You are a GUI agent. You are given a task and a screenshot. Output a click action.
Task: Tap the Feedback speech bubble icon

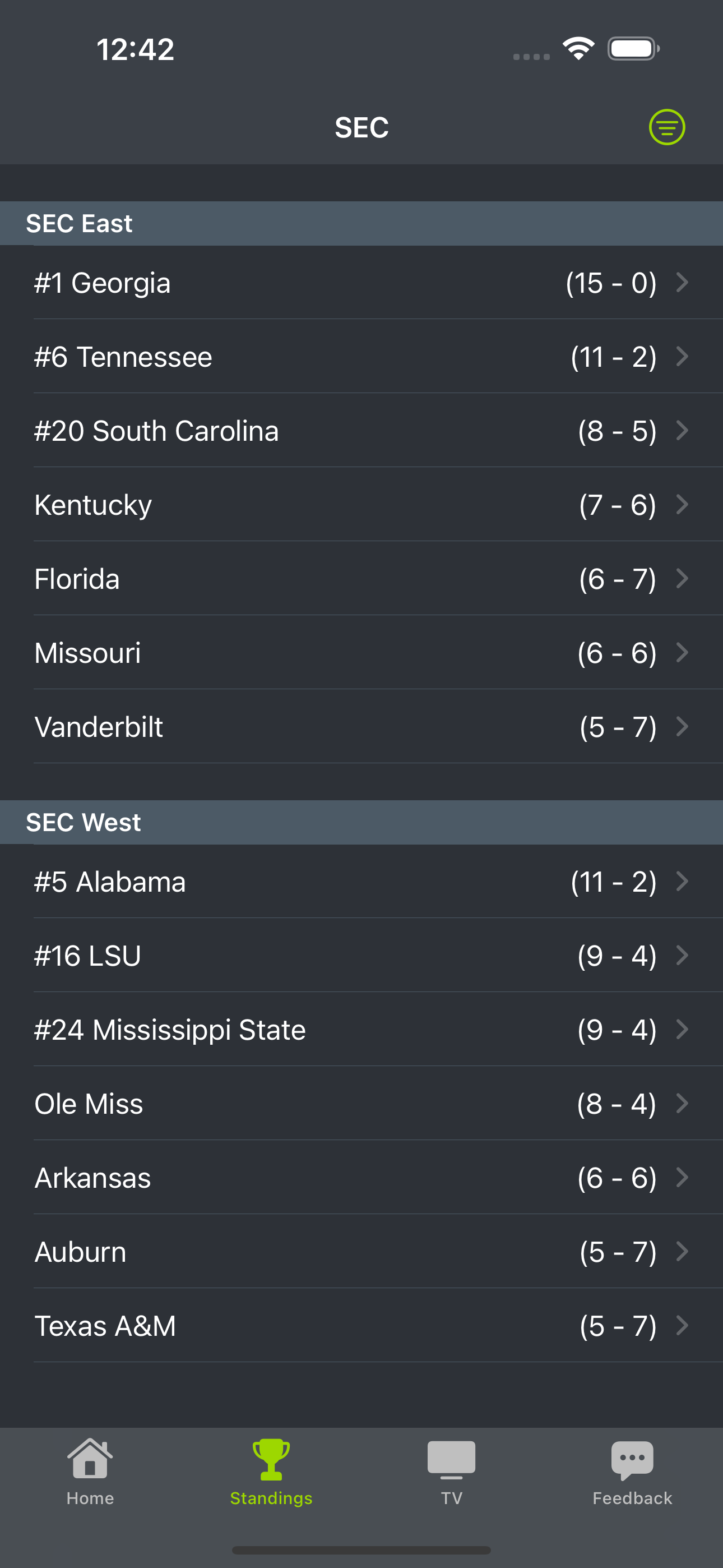(632, 1460)
